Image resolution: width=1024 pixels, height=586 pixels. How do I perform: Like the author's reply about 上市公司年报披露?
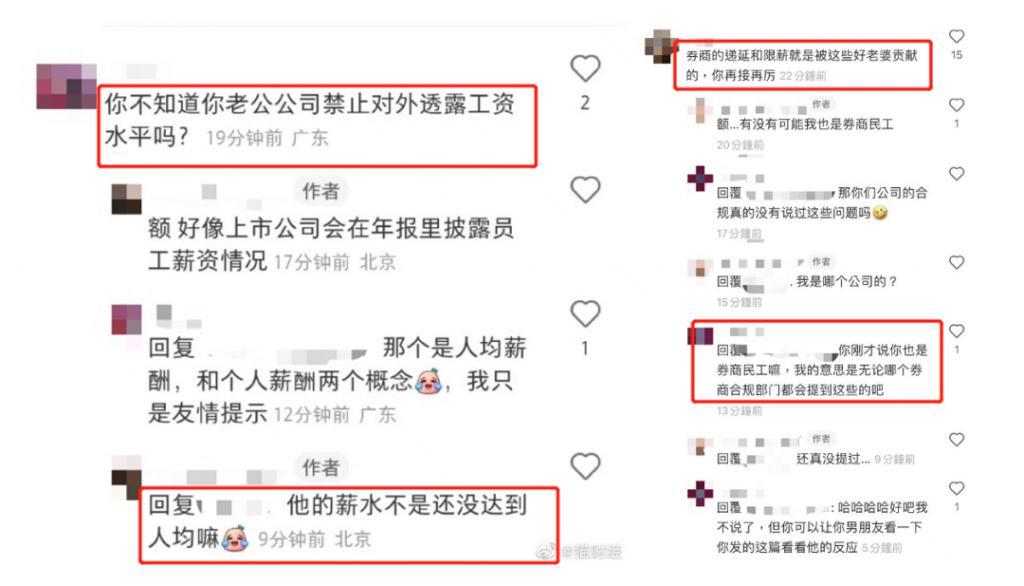point(585,190)
